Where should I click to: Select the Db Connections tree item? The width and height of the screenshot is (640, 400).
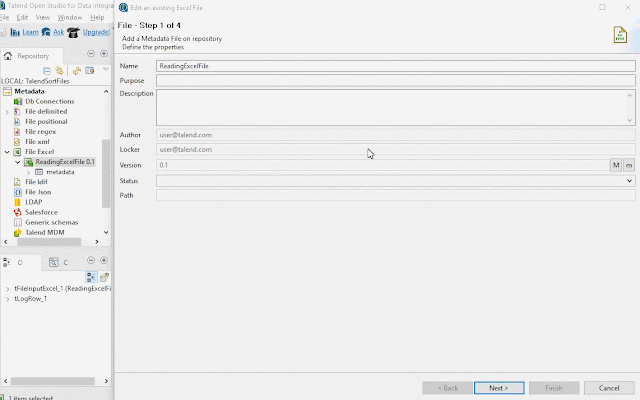49,101
